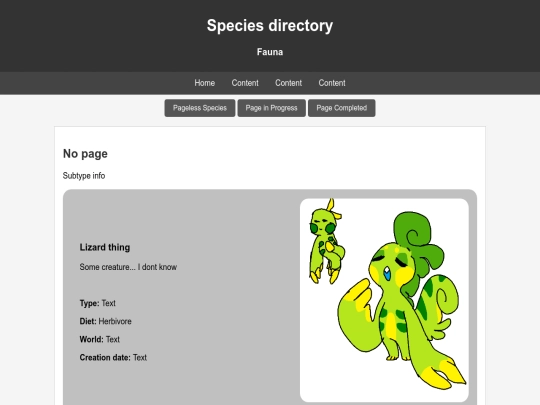Click the description 'Some creature... I dont know'

coord(128,267)
